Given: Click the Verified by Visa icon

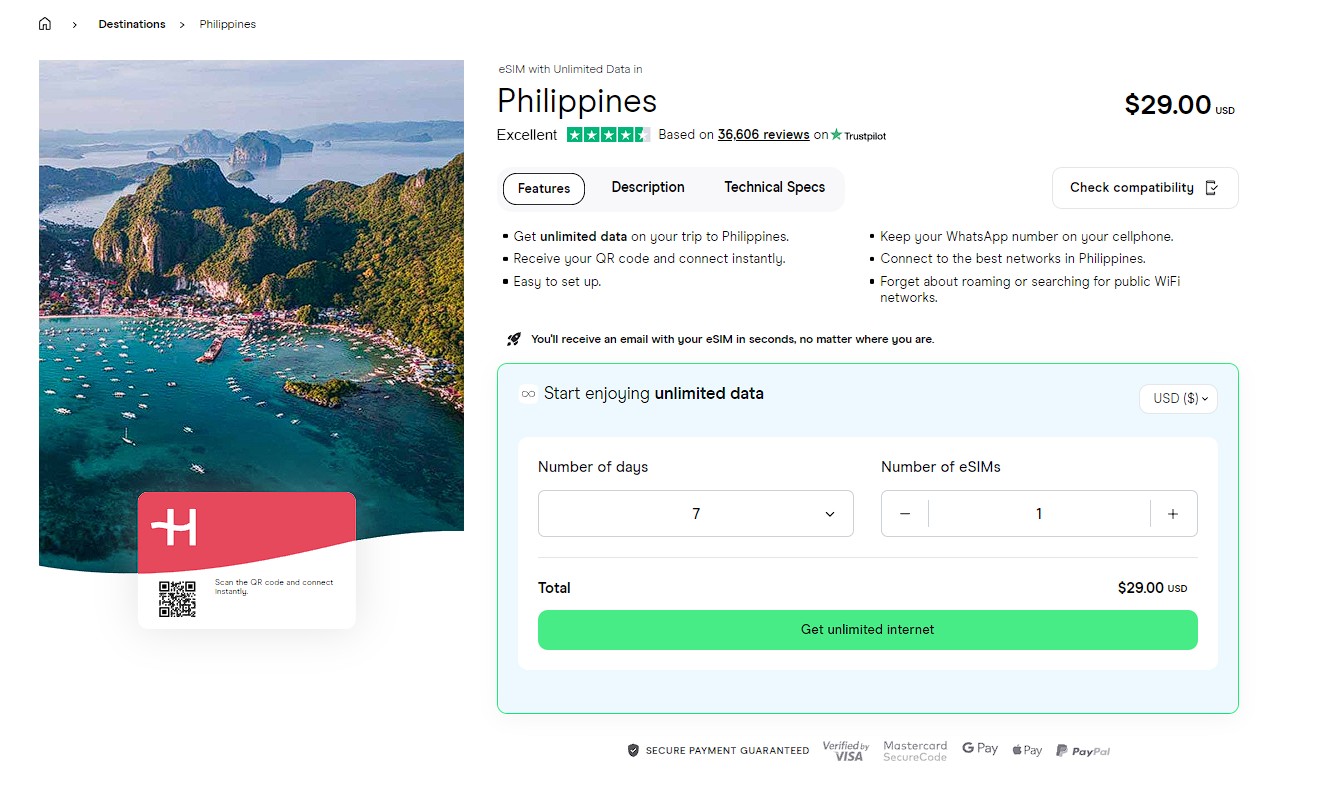Looking at the screenshot, I should click(x=846, y=749).
